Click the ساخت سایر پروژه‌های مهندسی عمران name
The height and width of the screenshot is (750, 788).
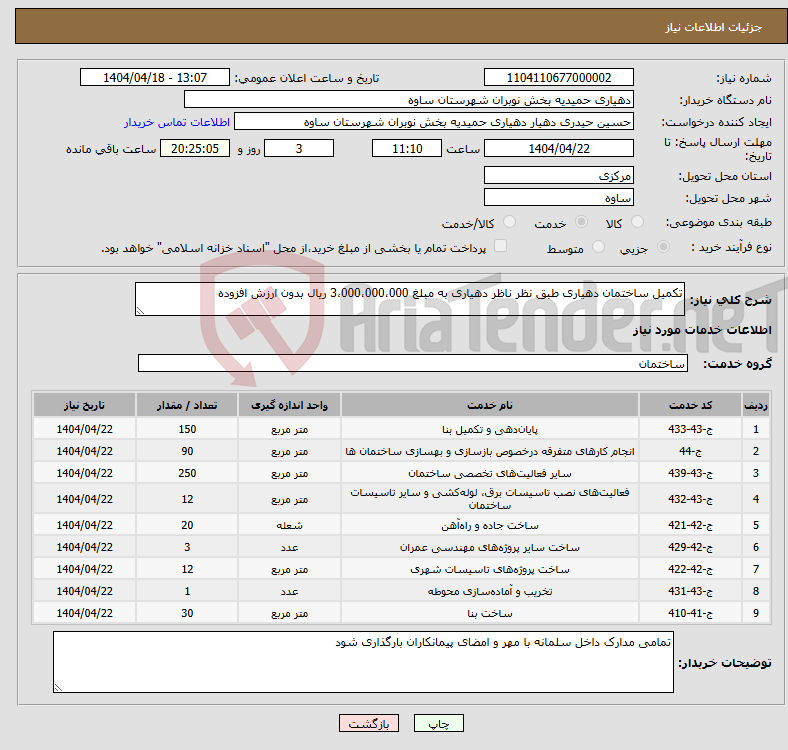pos(490,547)
